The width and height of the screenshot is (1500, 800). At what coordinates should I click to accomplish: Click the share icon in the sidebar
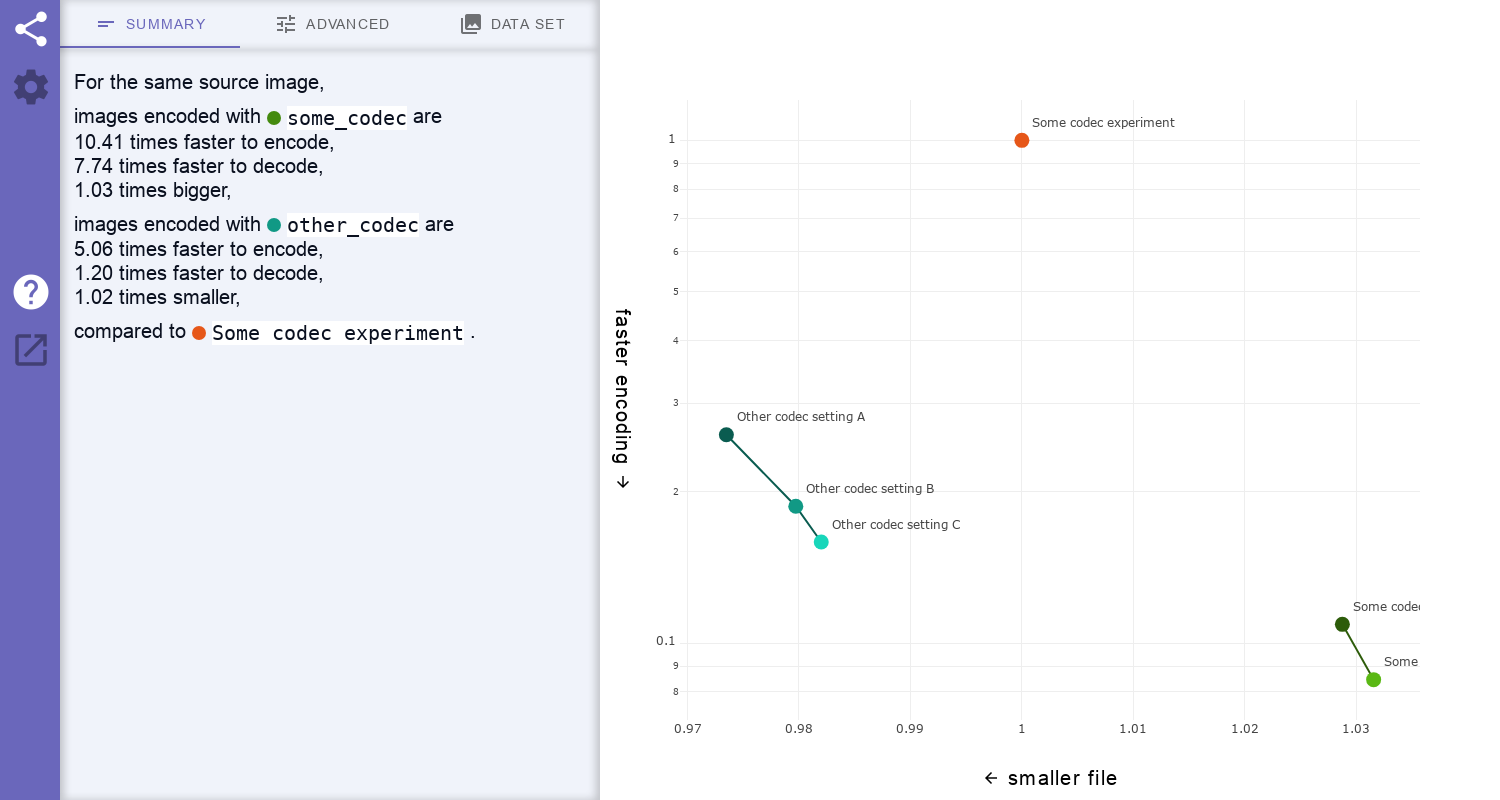coord(31,29)
